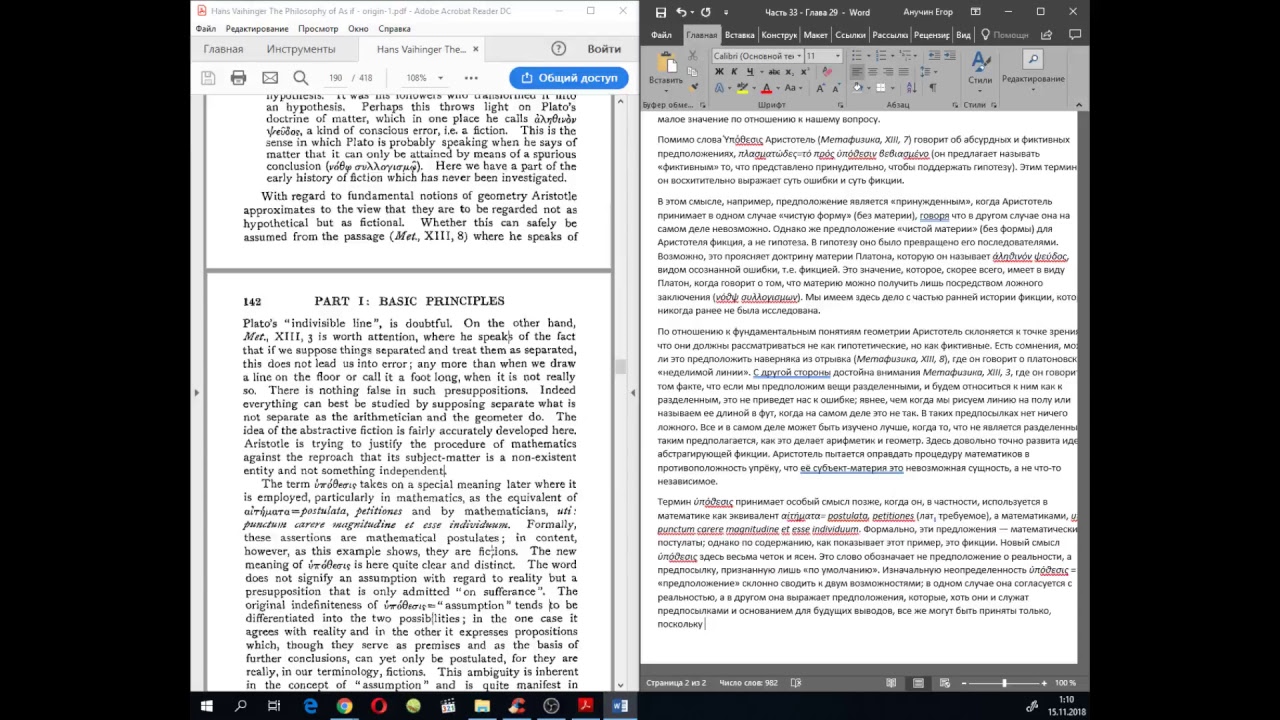This screenshot has height=720, width=1280.
Task: Copy selection icon in Word clipboard group
Action: click(692, 72)
